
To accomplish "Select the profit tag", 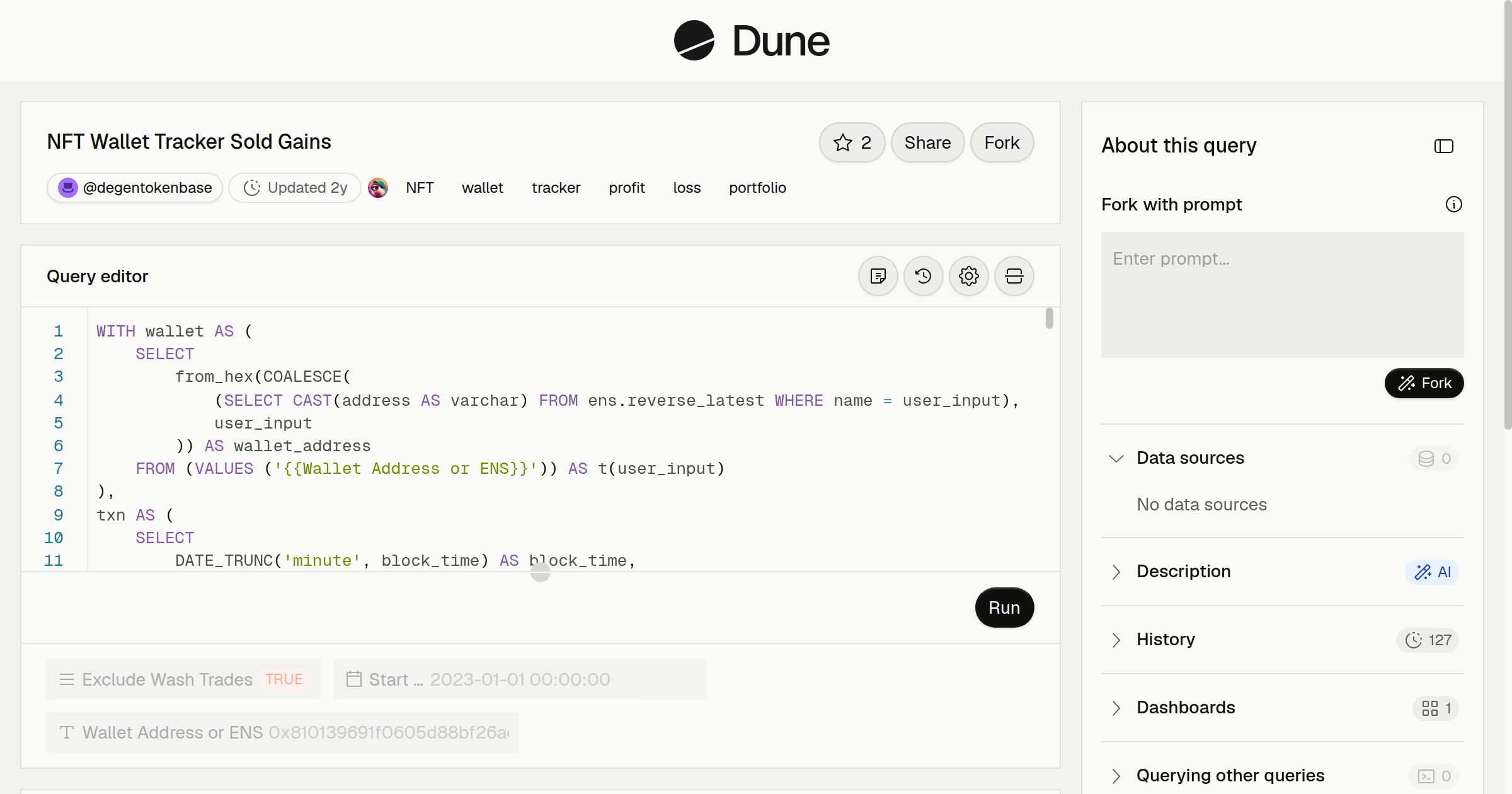I will pos(627,188).
